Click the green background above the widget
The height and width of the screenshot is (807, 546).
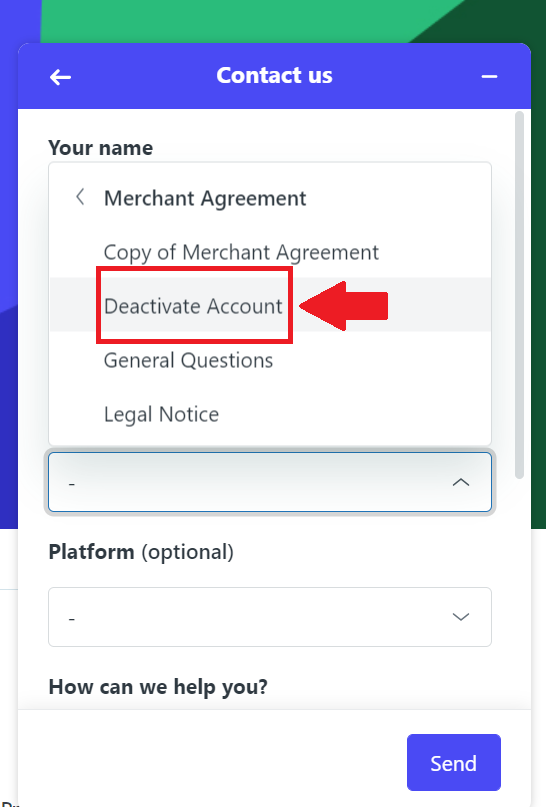232,21
